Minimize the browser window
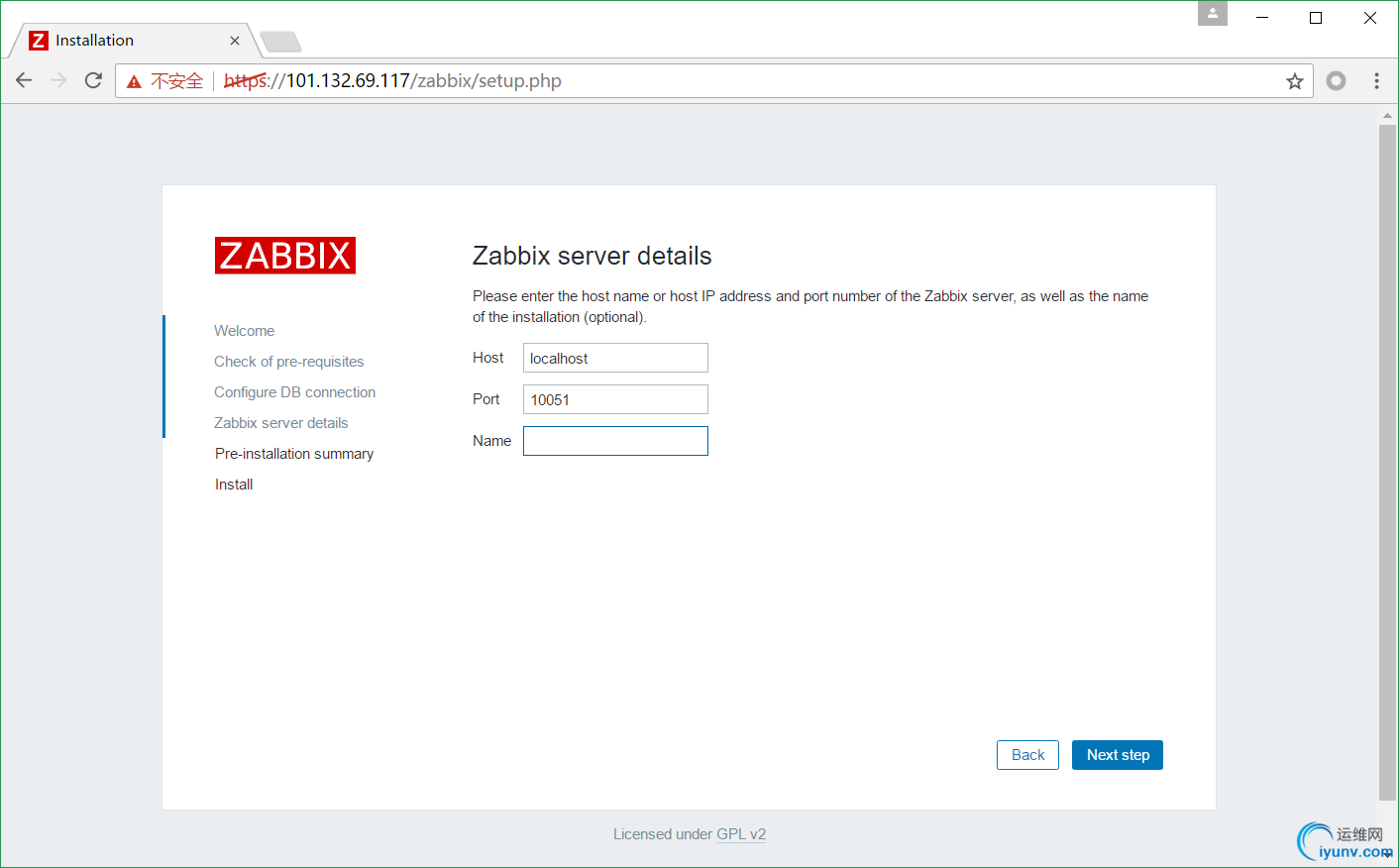The height and width of the screenshot is (868, 1399). point(1262,18)
